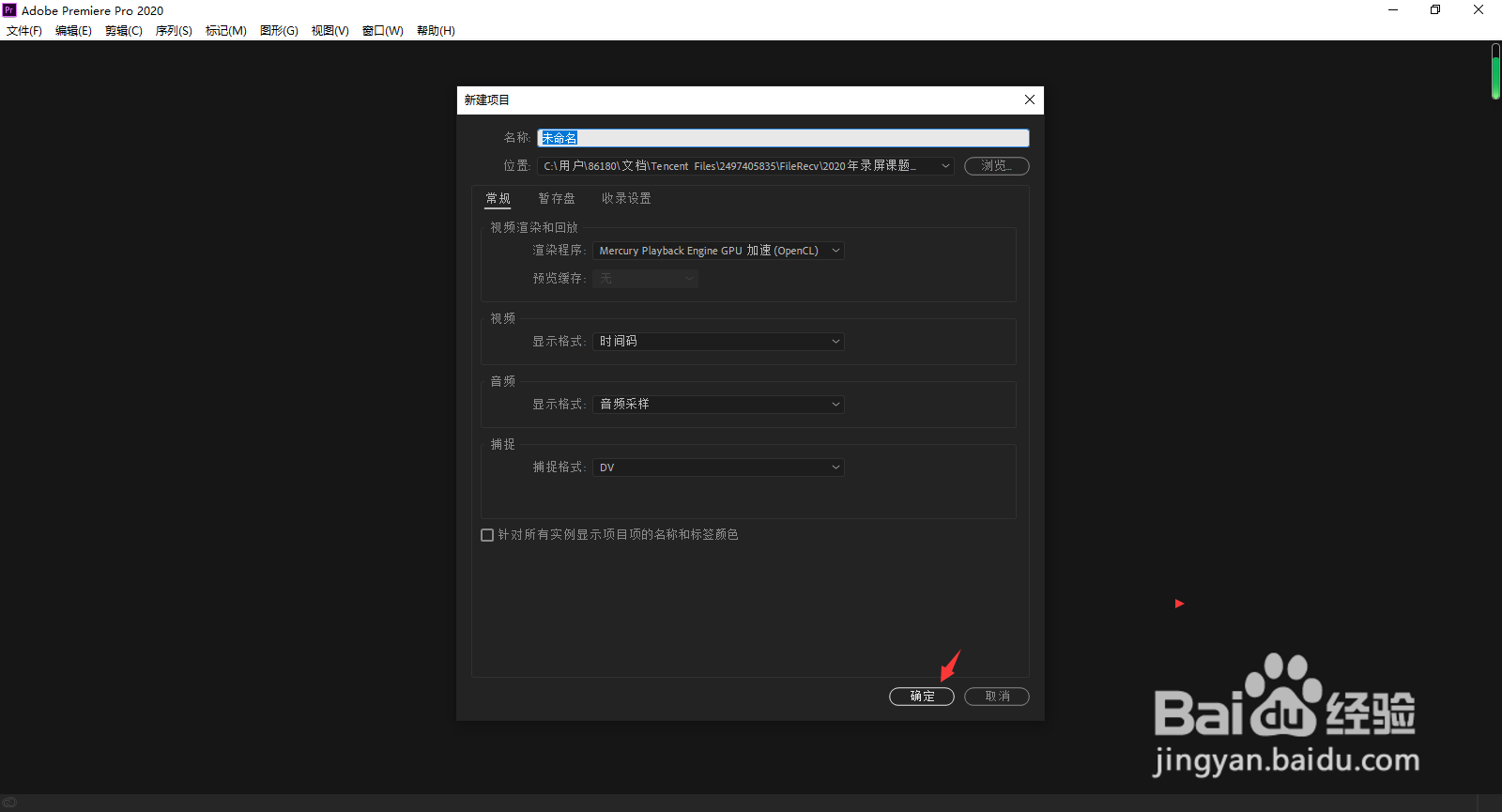Close the 新建项目 dialog
Image resolution: width=1502 pixels, height=812 pixels.
[x=1030, y=100]
